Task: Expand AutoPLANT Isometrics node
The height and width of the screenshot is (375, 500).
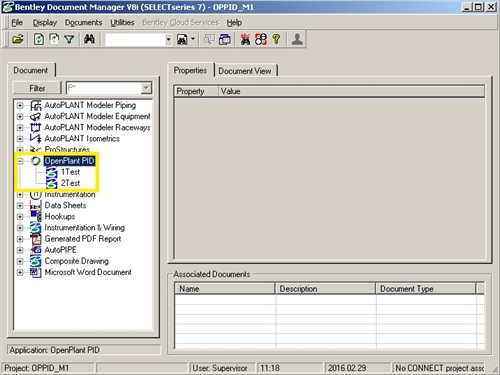Action: coord(20,139)
